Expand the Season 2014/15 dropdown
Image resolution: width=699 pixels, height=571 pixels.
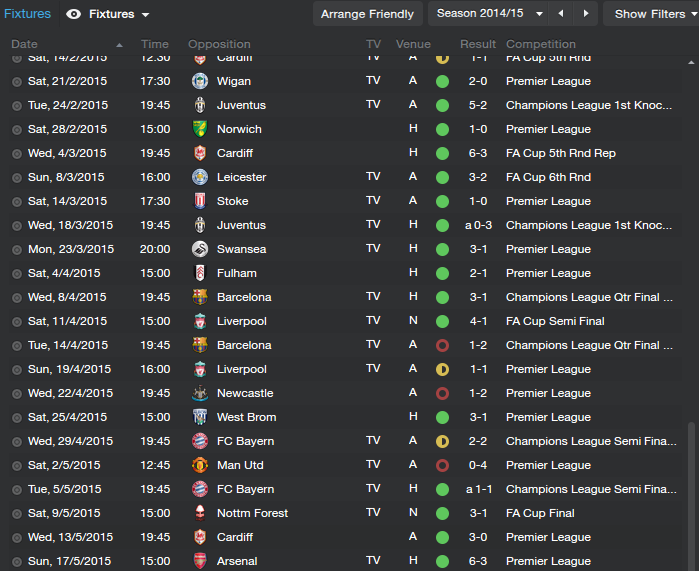(489, 13)
